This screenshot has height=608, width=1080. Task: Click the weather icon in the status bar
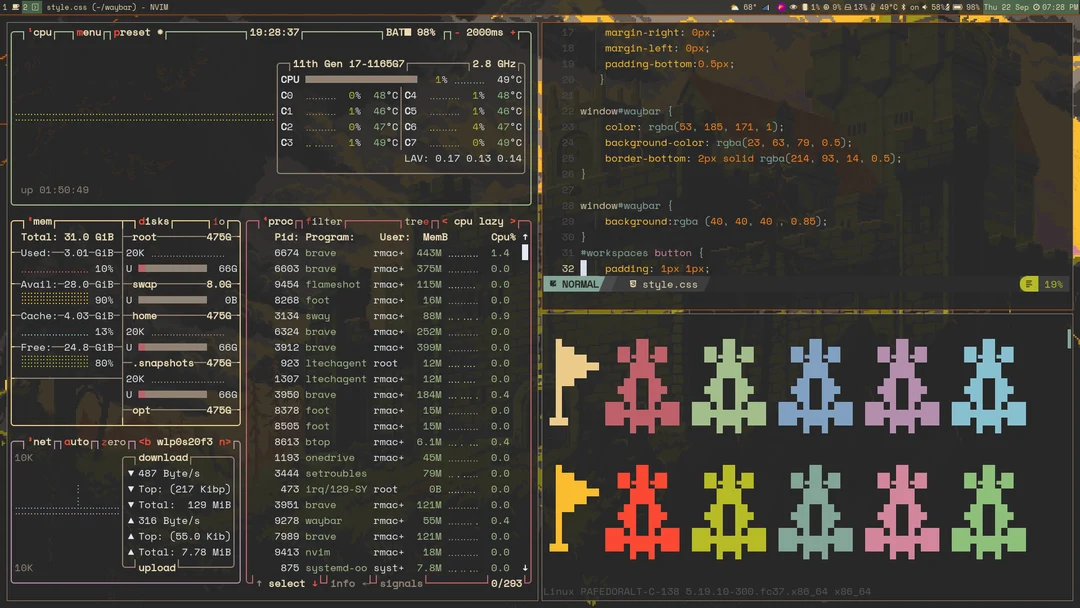tap(734, 5)
